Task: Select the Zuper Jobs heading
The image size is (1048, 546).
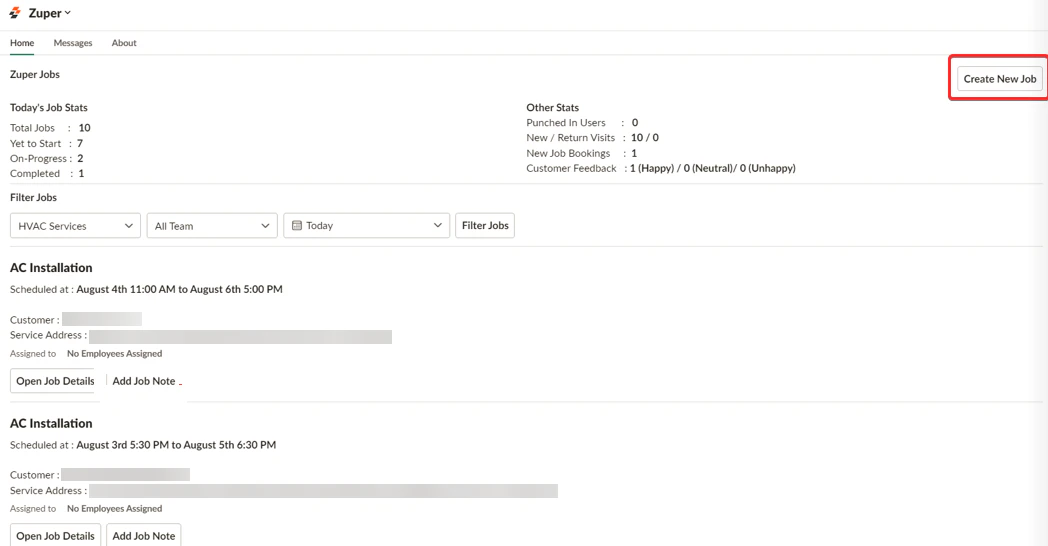Action: click(x=35, y=74)
